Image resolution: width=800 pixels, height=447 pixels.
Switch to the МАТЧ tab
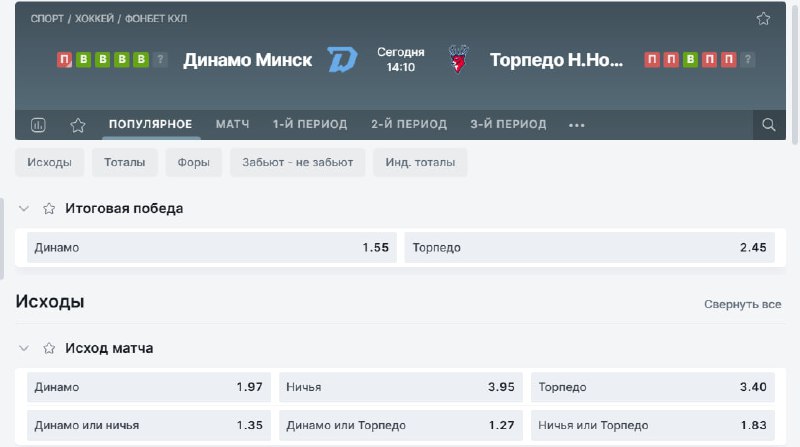pyautogui.click(x=233, y=124)
